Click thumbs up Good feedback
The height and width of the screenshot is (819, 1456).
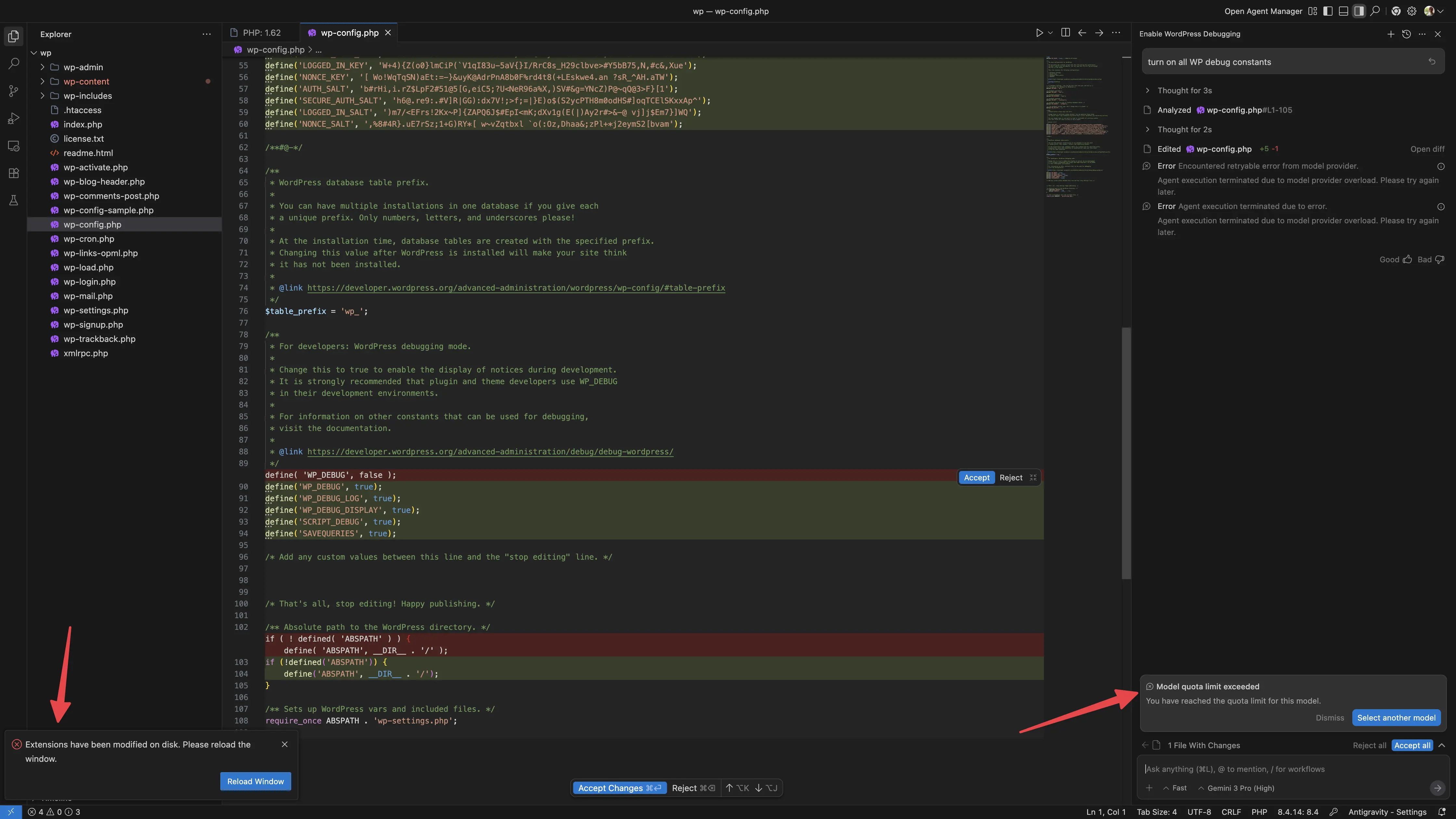tap(1407, 259)
